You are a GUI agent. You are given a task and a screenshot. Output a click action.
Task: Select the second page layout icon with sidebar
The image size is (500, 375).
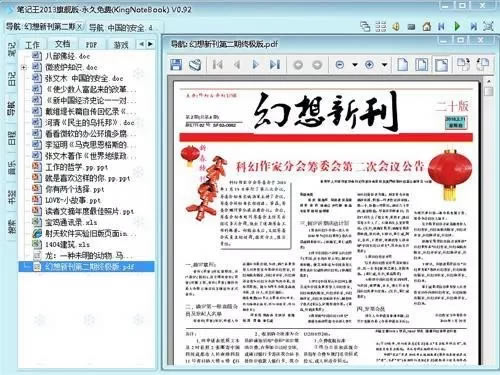point(422,64)
